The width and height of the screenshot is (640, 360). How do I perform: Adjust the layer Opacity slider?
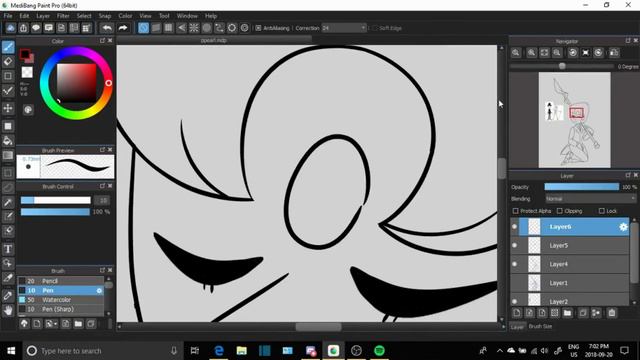pyautogui.click(x=582, y=187)
